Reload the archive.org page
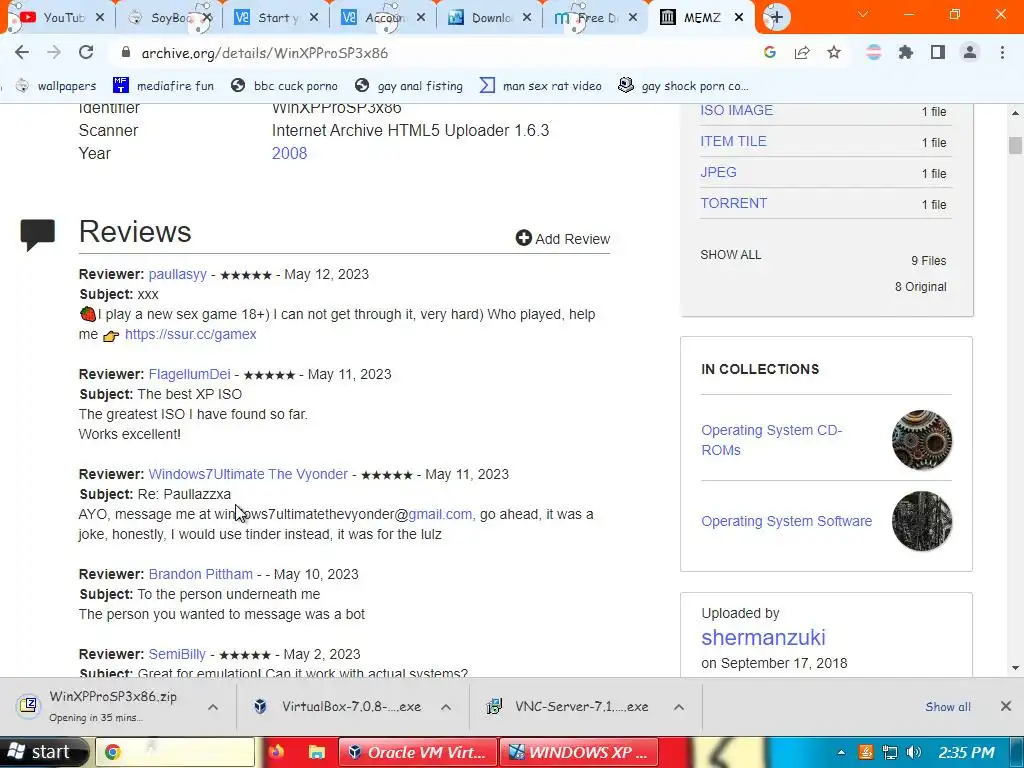The height and width of the screenshot is (768, 1024). [x=86, y=52]
